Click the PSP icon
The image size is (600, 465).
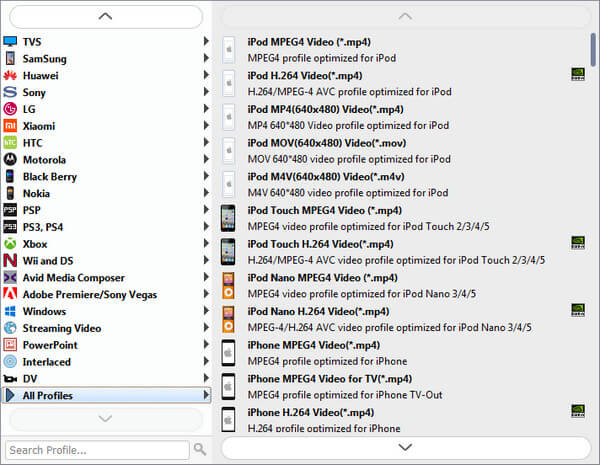(x=10, y=210)
